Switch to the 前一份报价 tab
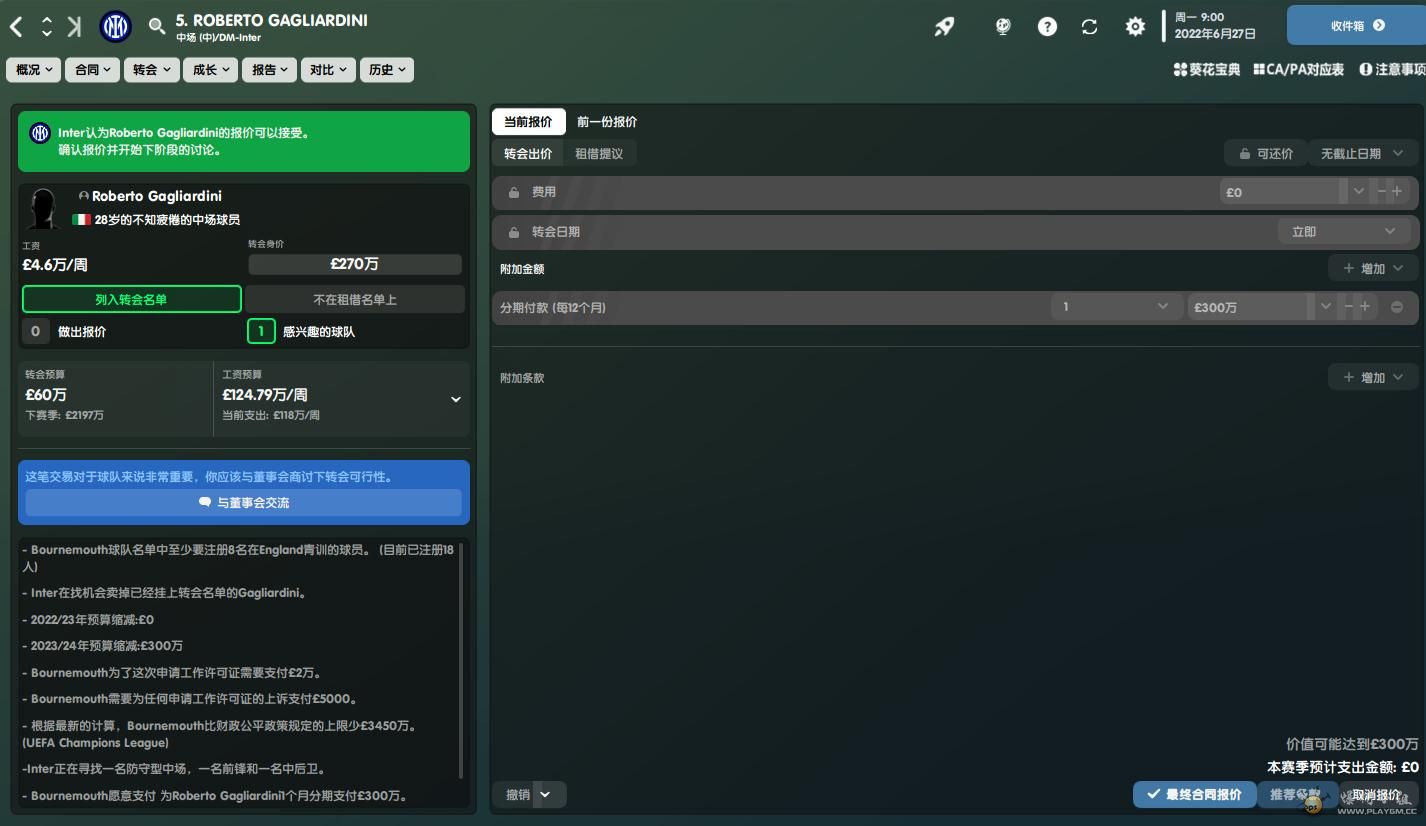This screenshot has width=1426, height=826. (x=607, y=122)
